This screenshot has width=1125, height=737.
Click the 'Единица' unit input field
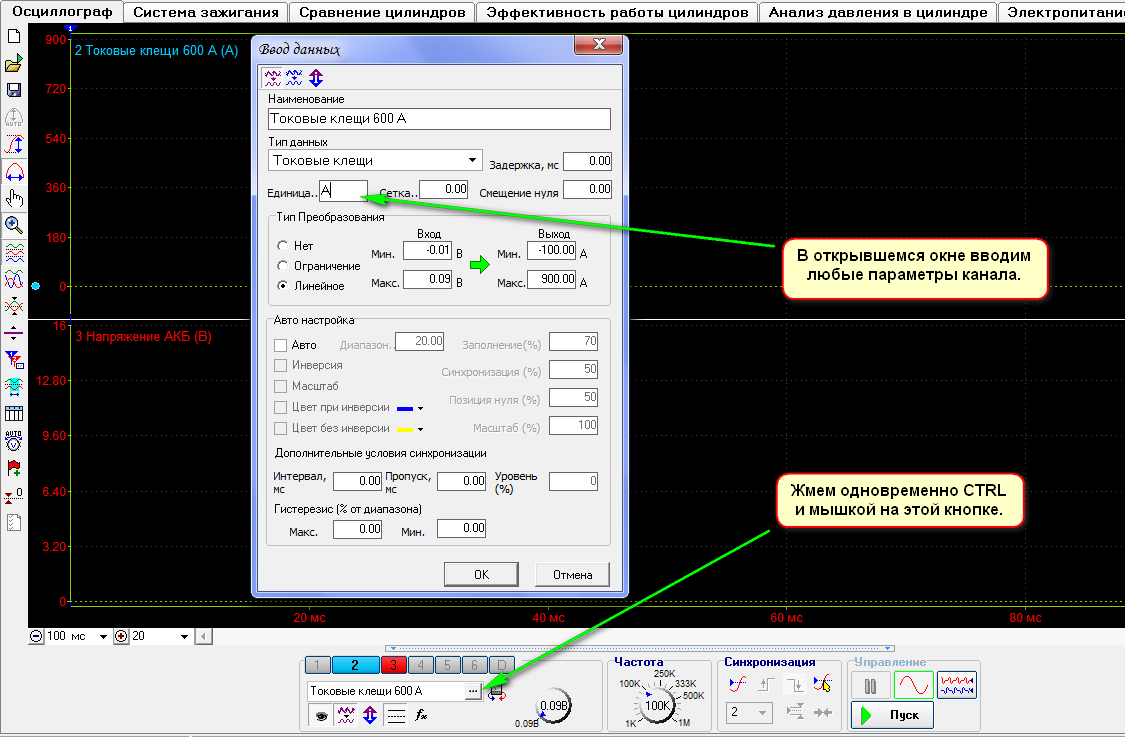point(344,190)
